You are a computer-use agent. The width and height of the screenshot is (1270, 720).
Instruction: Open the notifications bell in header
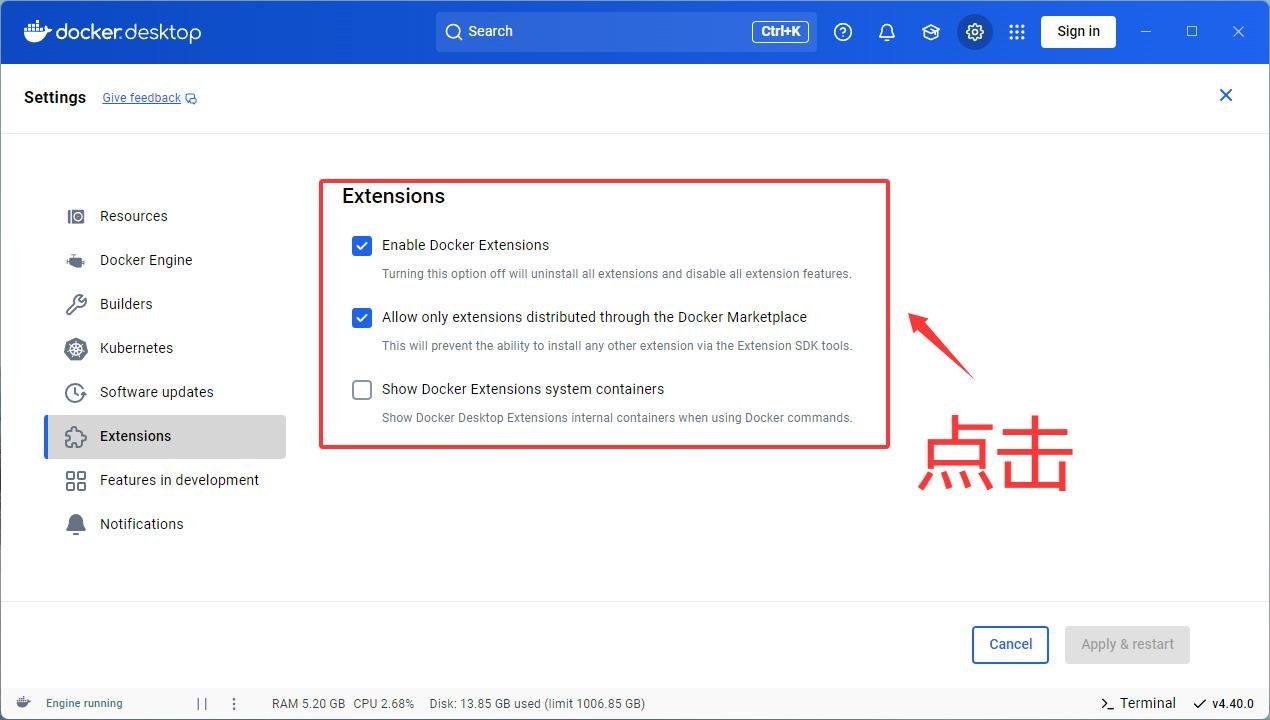coord(887,32)
